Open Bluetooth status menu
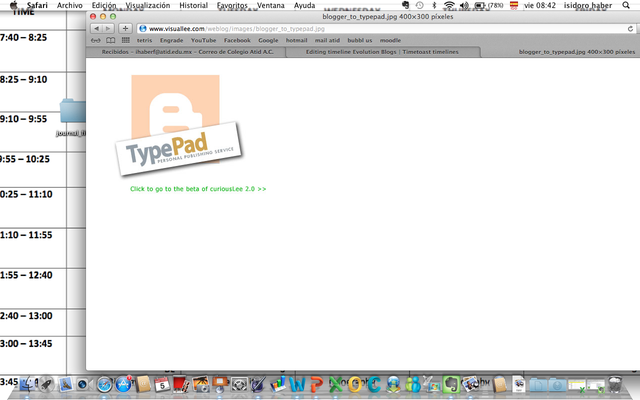 coord(434,5)
